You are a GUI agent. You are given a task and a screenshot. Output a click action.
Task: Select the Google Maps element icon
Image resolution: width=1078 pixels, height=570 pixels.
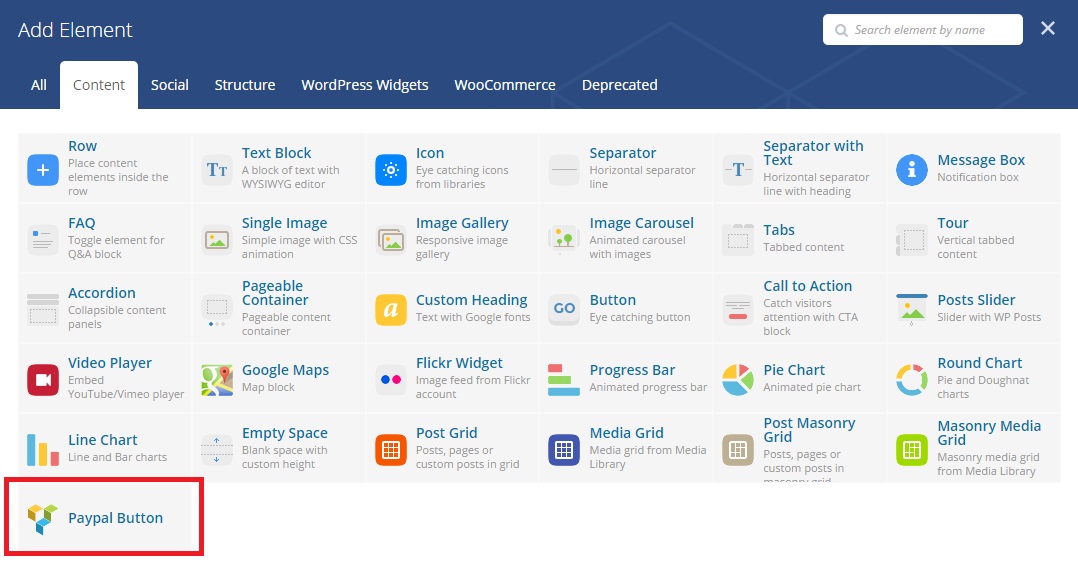[x=217, y=380]
